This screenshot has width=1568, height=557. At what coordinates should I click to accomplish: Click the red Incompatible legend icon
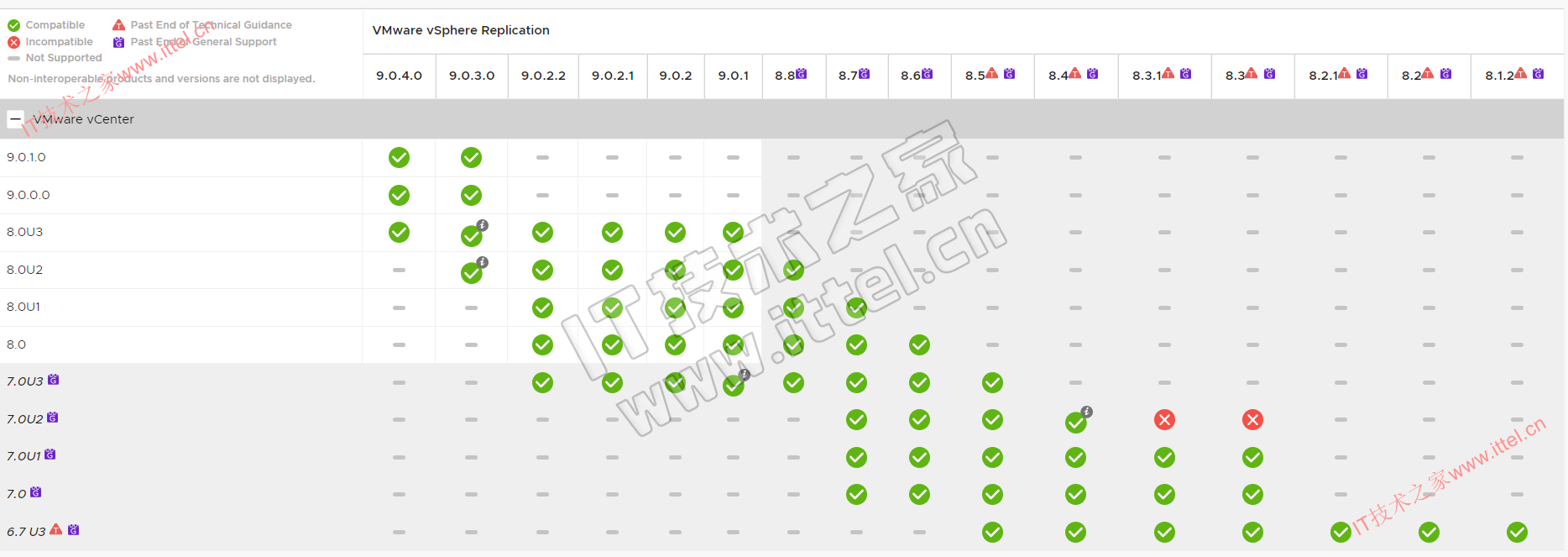pyautogui.click(x=14, y=42)
